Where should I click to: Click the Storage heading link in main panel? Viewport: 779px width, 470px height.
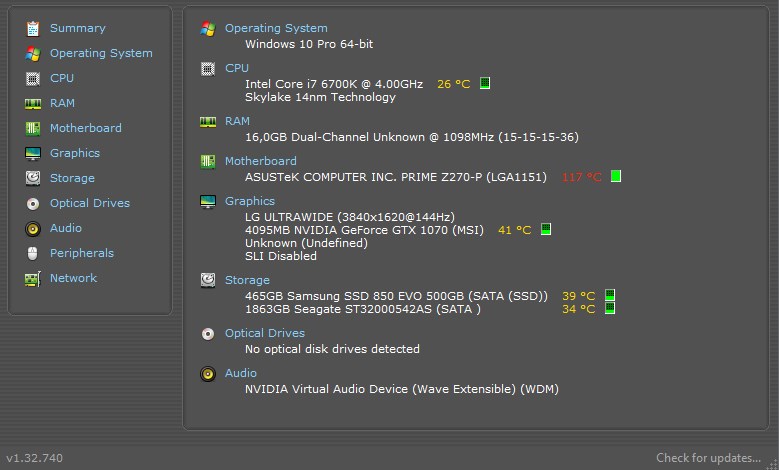tap(247, 280)
